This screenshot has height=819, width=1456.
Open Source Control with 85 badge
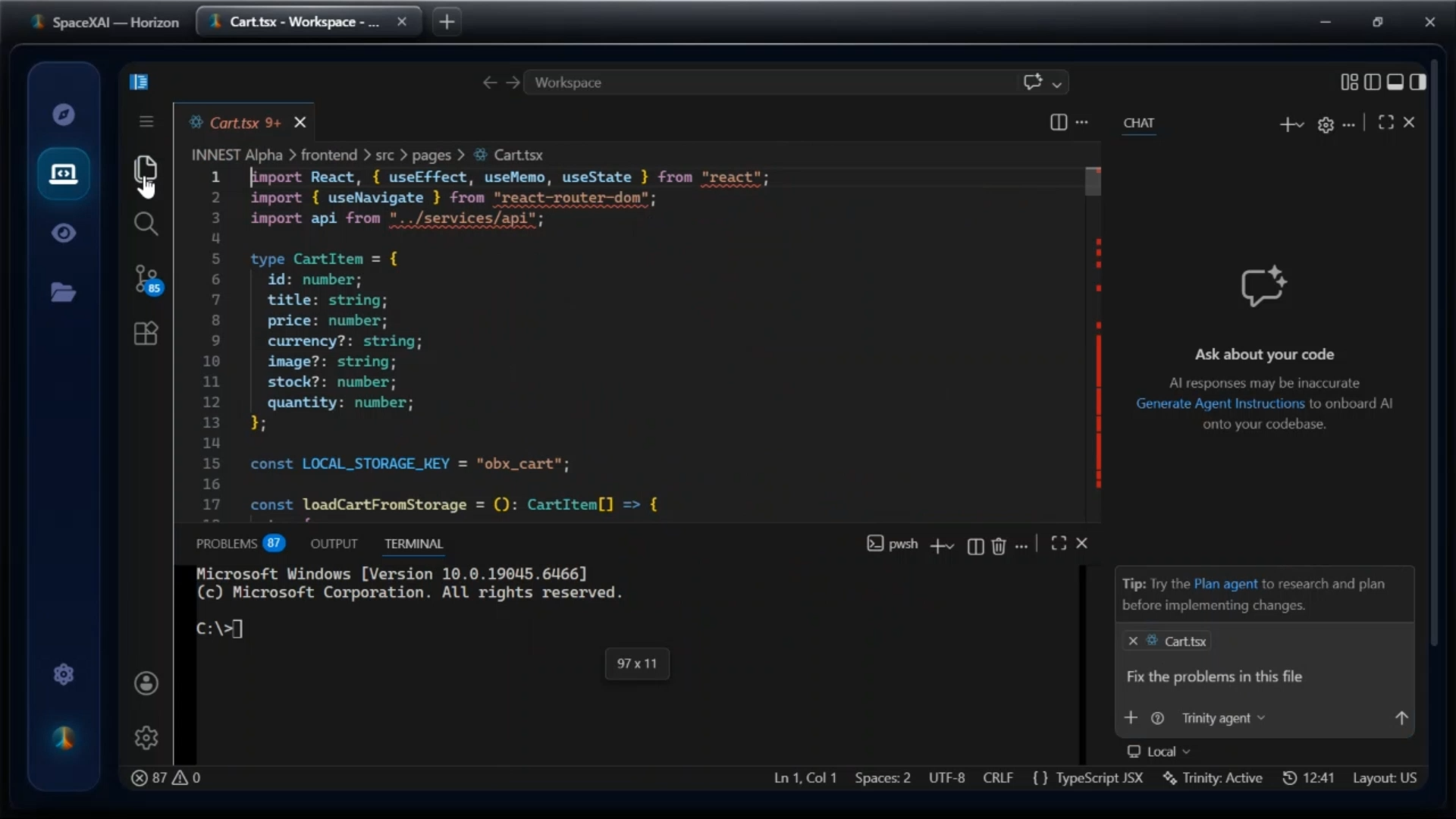(147, 279)
